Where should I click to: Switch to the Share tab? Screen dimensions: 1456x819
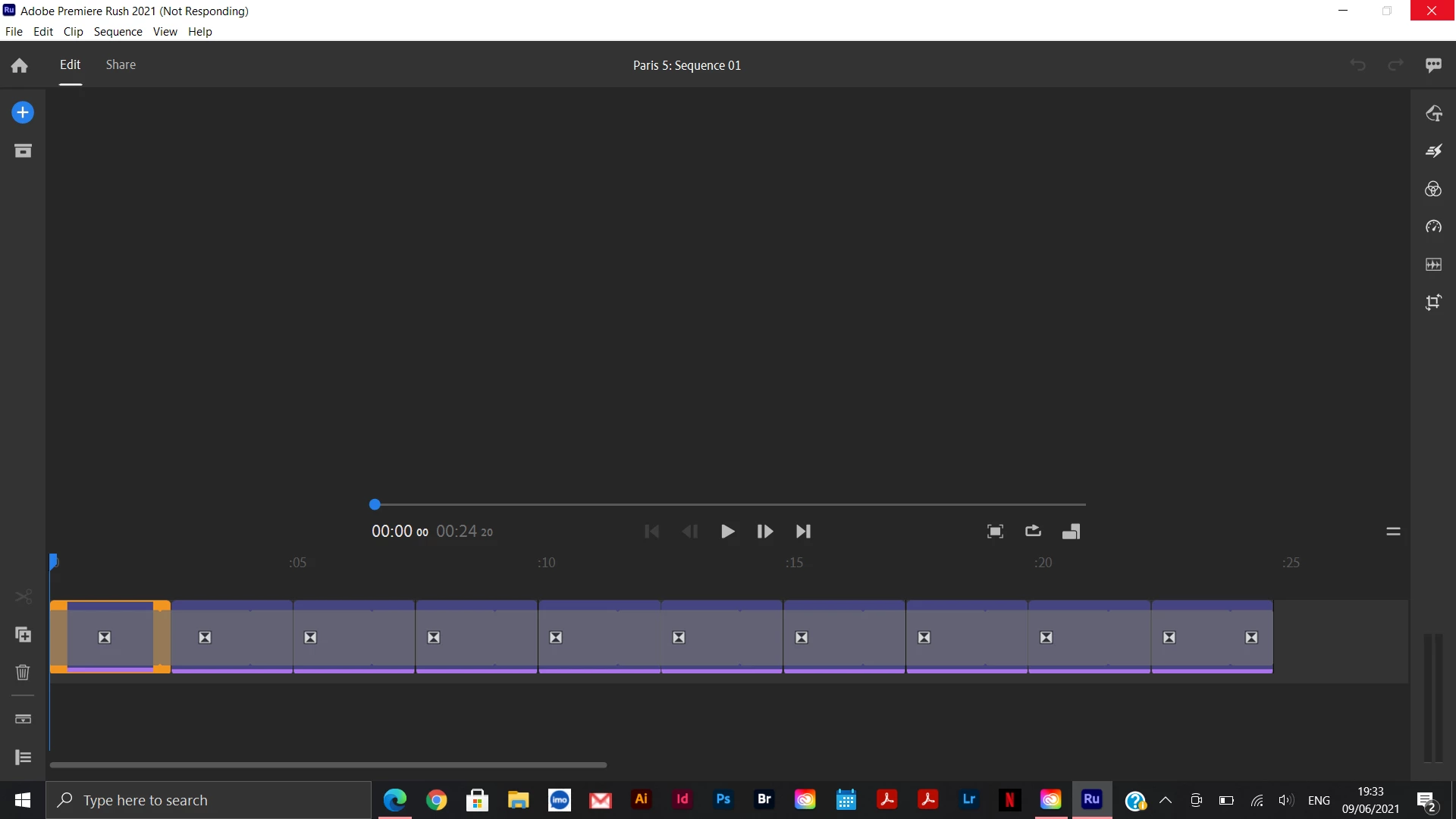(x=121, y=64)
